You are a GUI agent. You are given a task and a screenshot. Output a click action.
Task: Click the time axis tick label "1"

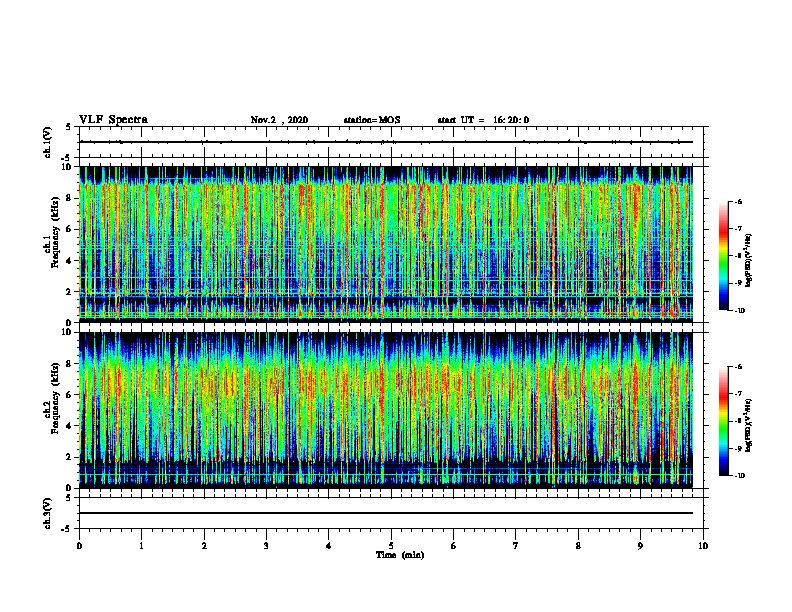[x=141, y=546]
